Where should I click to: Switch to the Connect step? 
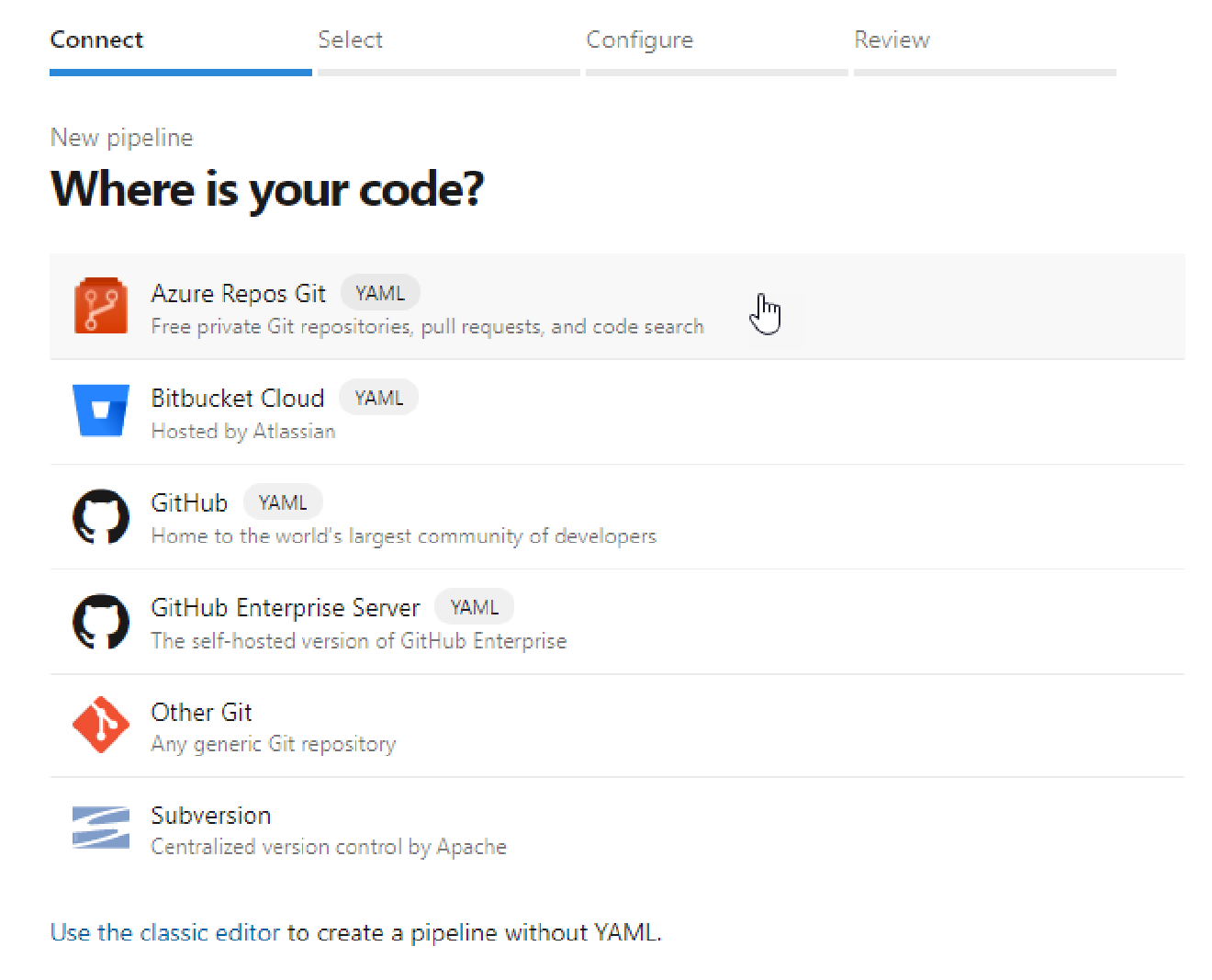click(96, 39)
